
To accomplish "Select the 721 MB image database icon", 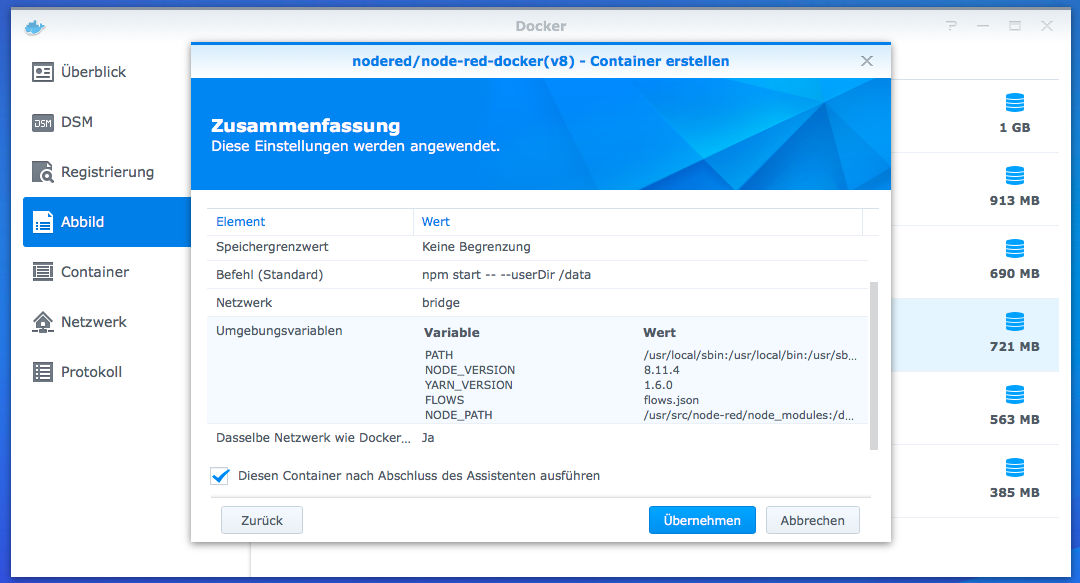I will [1015, 322].
